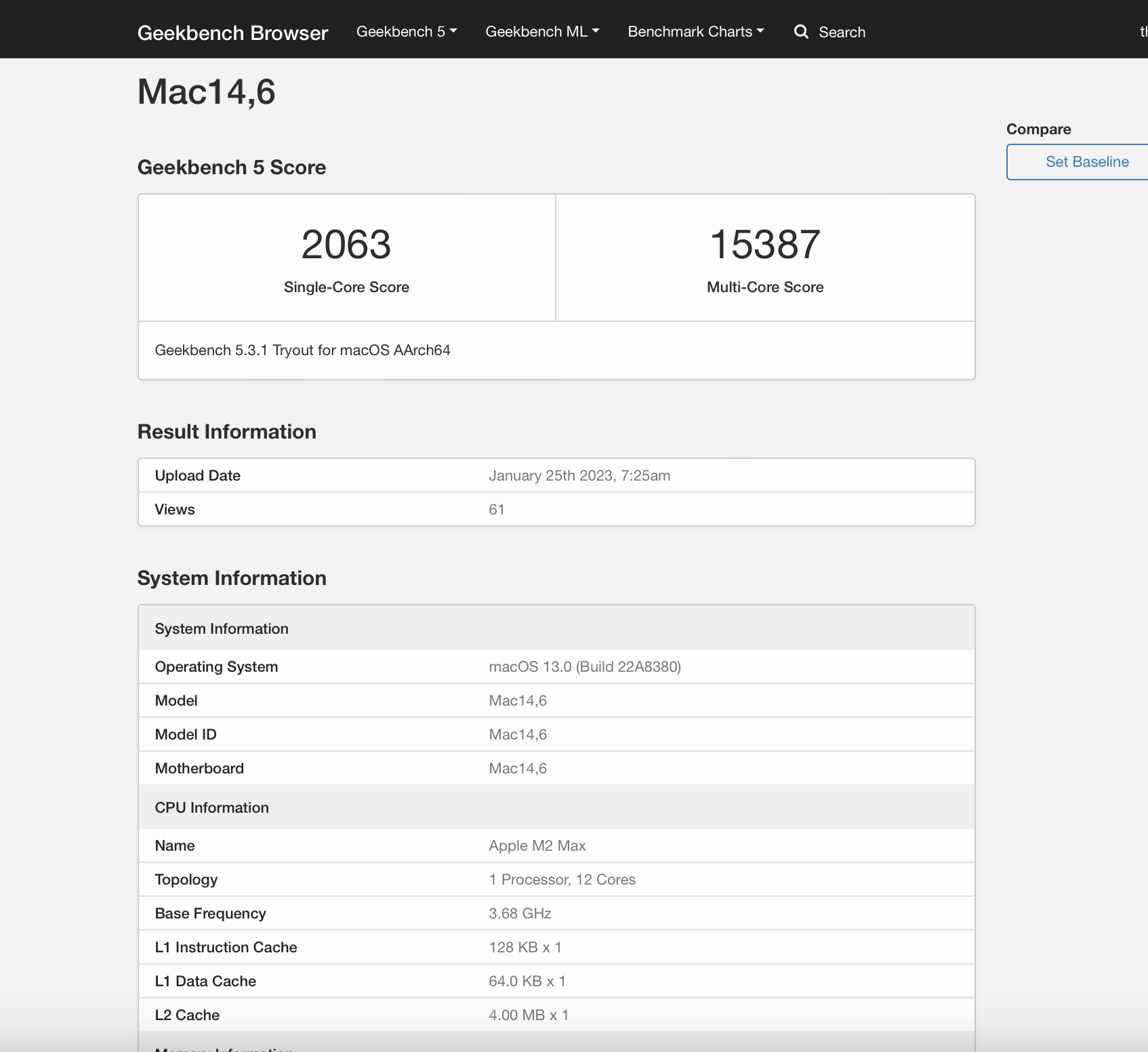This screenshot has width=1148, height=1052.
Task: Click the Base Frequency row label
Action: click(211, 914)
